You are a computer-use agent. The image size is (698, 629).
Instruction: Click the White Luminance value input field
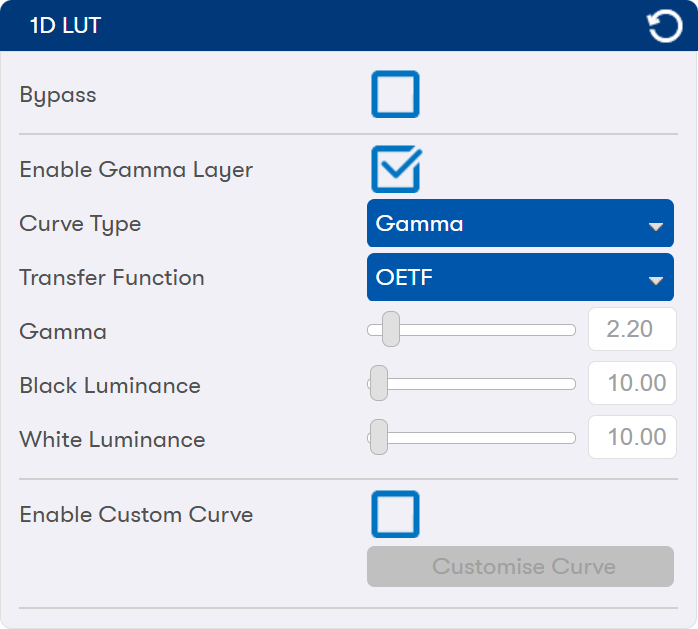pos(632,437)
